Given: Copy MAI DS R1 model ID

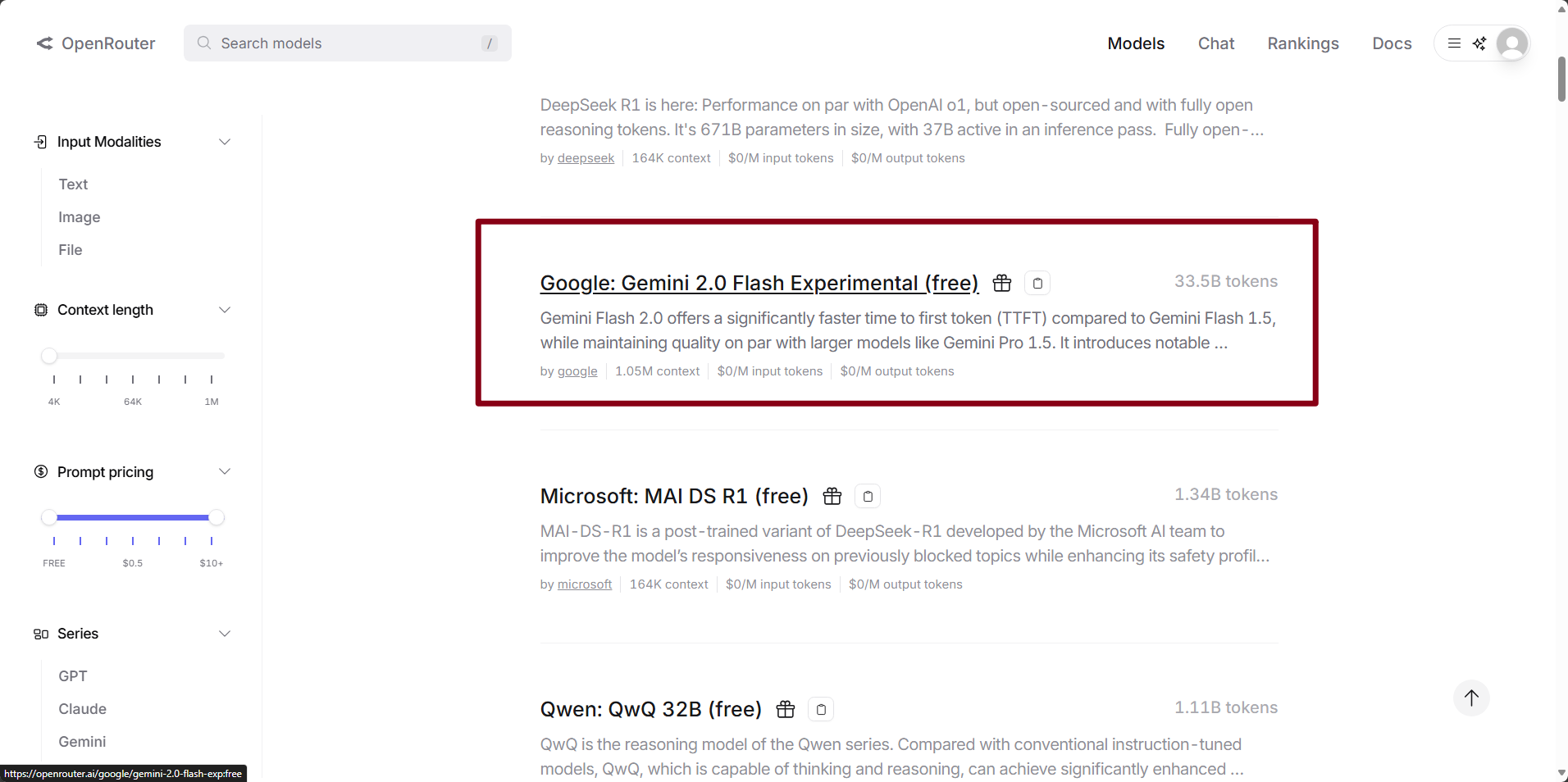Looking at the screenshot, I should 868,496.
